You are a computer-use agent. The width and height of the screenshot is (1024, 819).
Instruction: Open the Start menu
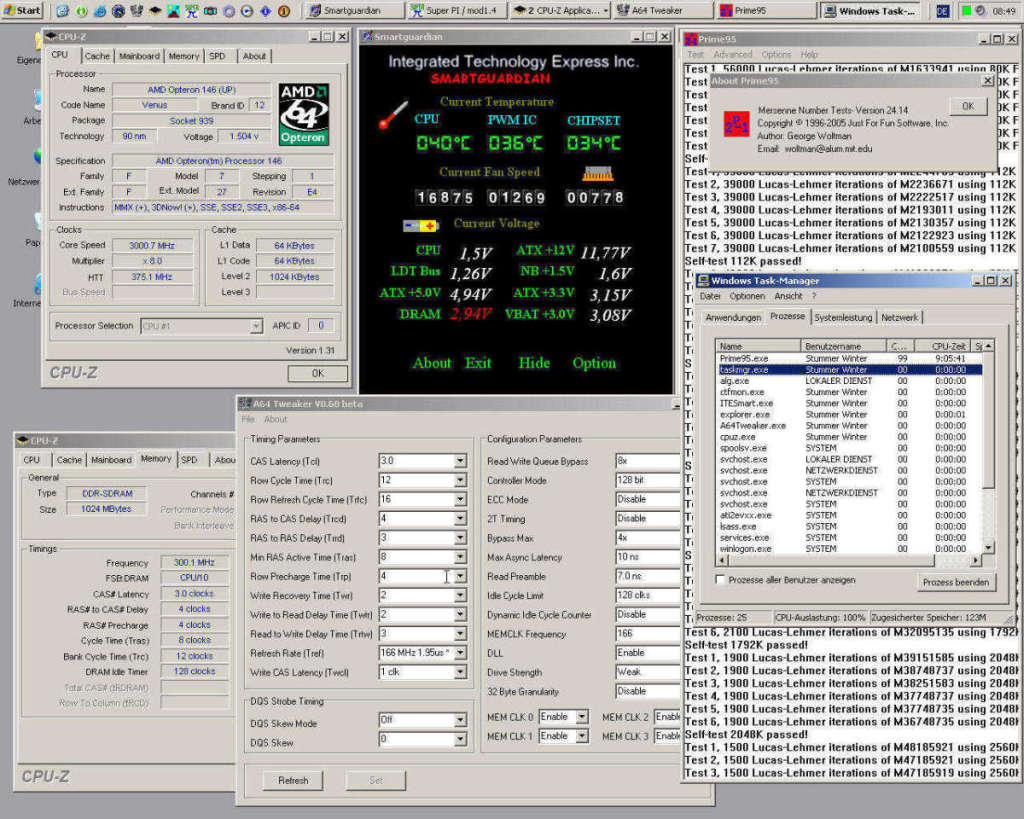pyautogui.click(x=22, y=10)
